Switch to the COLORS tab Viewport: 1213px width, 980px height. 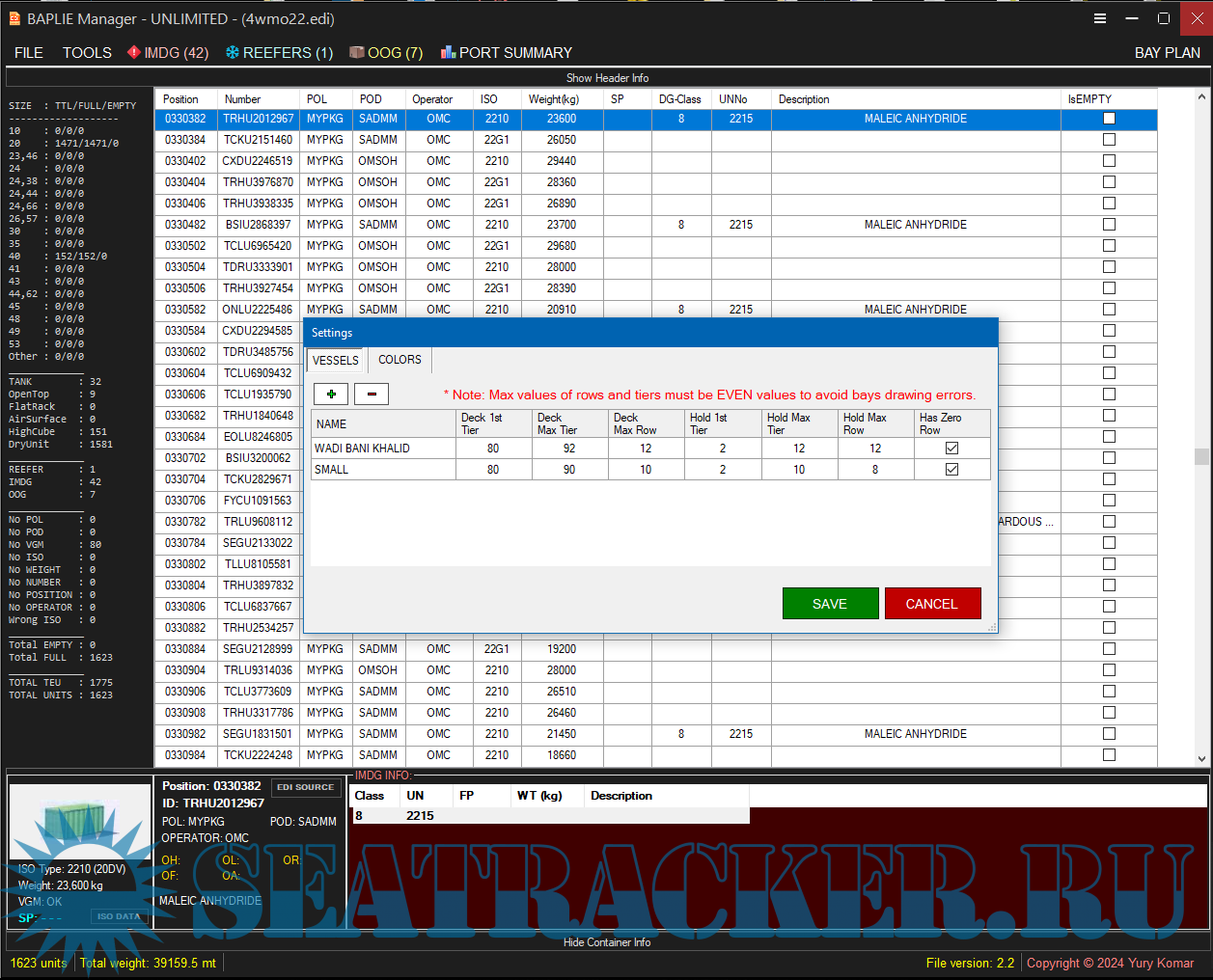tap(400, 360)
